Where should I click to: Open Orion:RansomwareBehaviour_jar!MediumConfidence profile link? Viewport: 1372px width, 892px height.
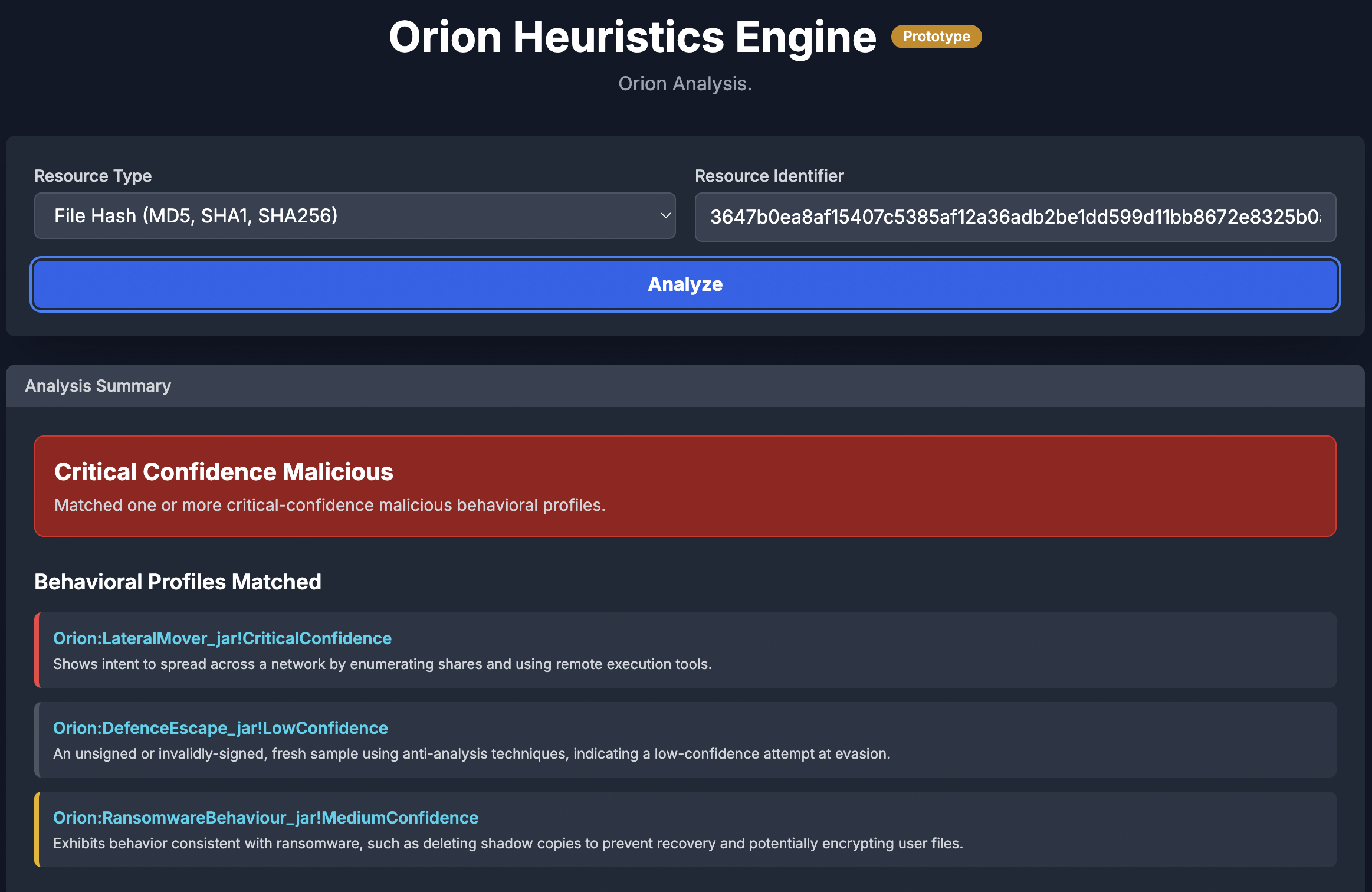click(x=265, y=818)
